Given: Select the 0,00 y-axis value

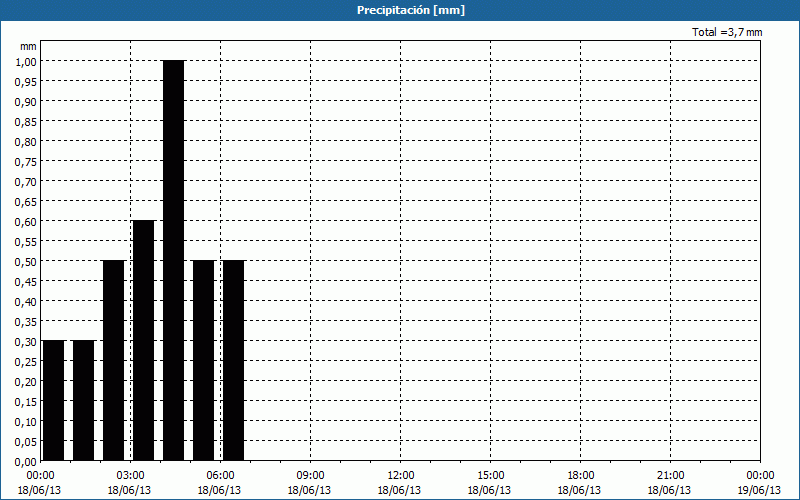Looking at the screenshot, I should [26, 461].
